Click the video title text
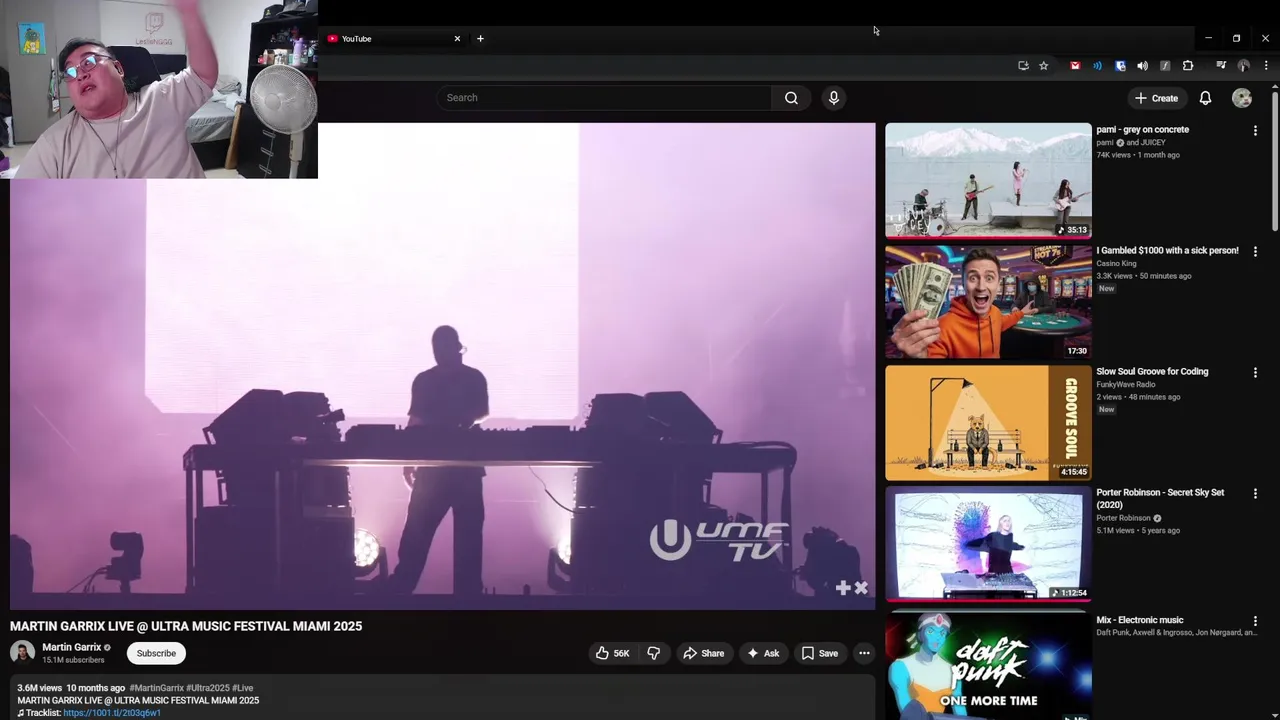This screenshot has width=1280, height=720. 186,626
